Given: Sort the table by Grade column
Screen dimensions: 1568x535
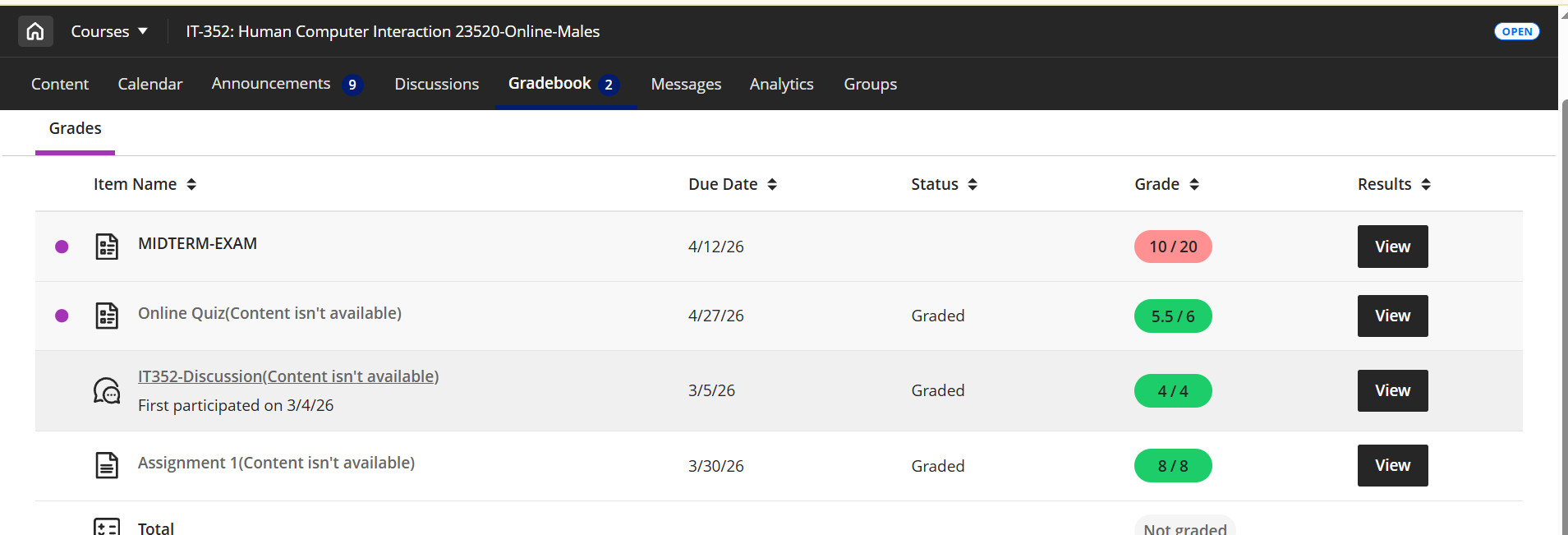Looking at the screenshot, I should (1166, 184).
